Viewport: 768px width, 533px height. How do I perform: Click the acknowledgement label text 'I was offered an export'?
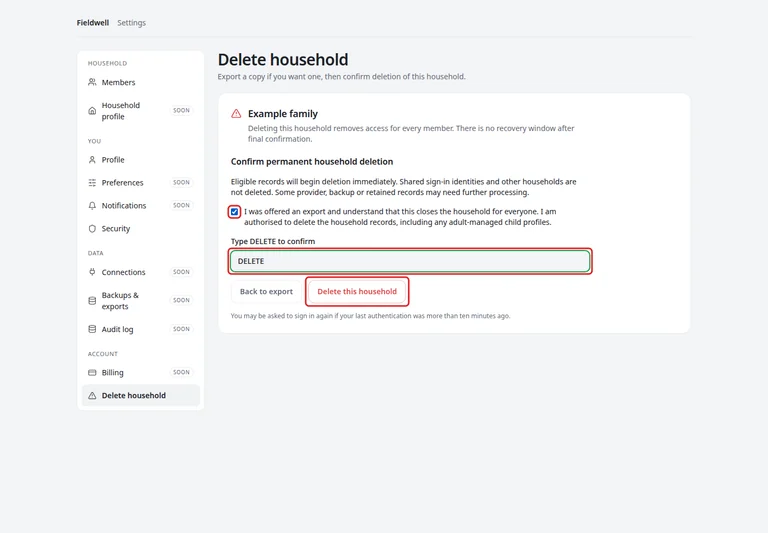point(284,212)
